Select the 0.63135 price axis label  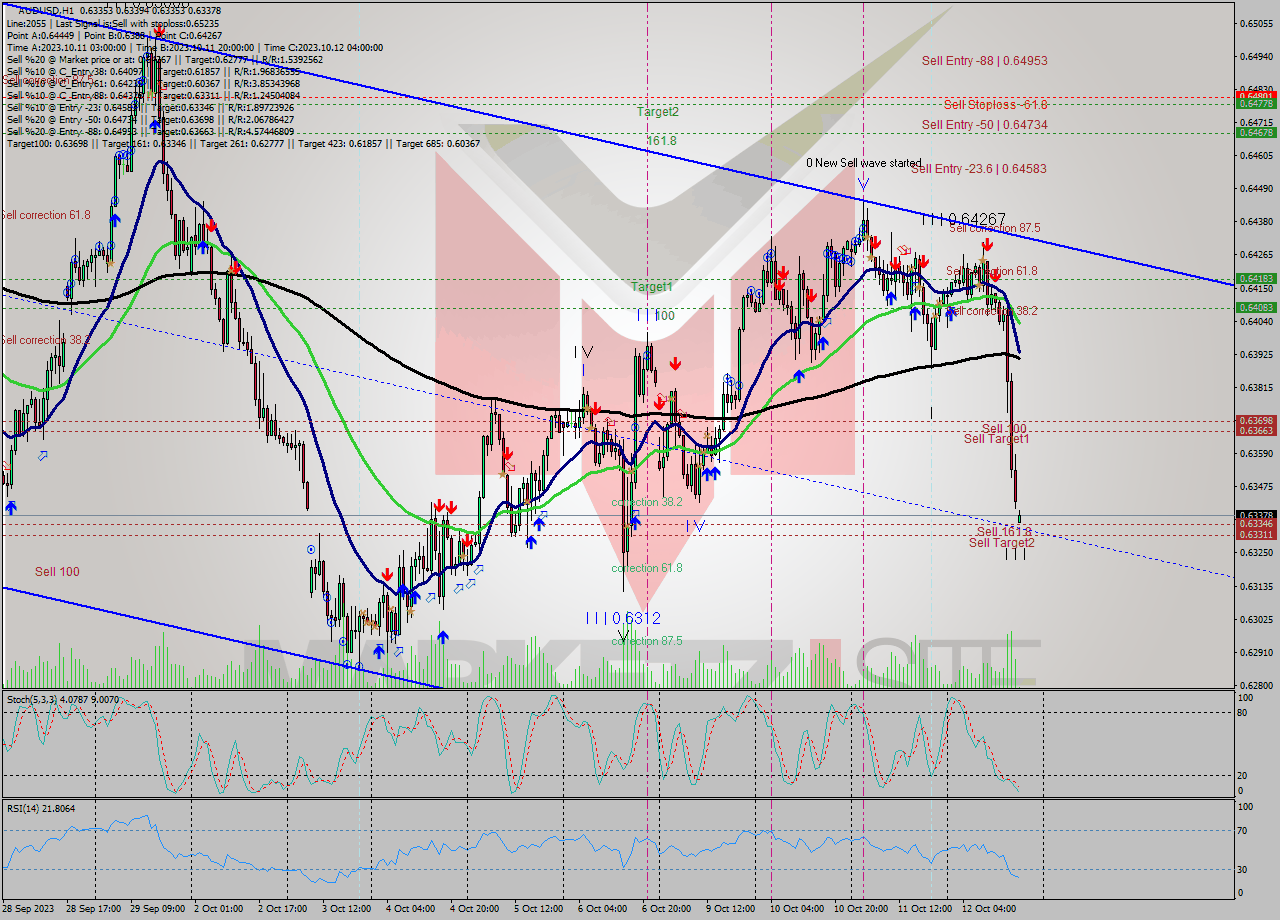pyautogui.click(x=1255, y=586)
